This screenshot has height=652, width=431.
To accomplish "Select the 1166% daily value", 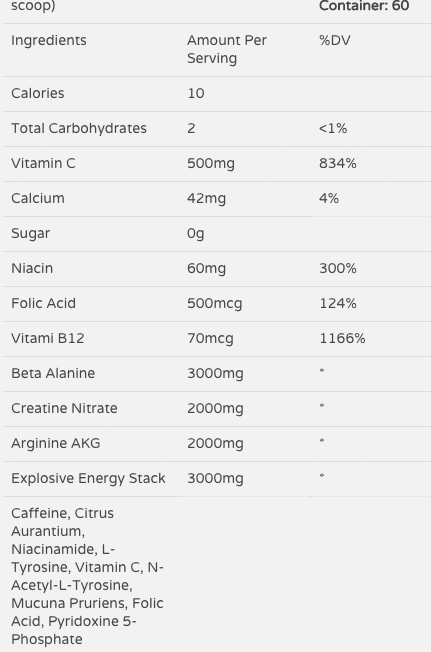I will pyautogui.click(x=342, y=338).
